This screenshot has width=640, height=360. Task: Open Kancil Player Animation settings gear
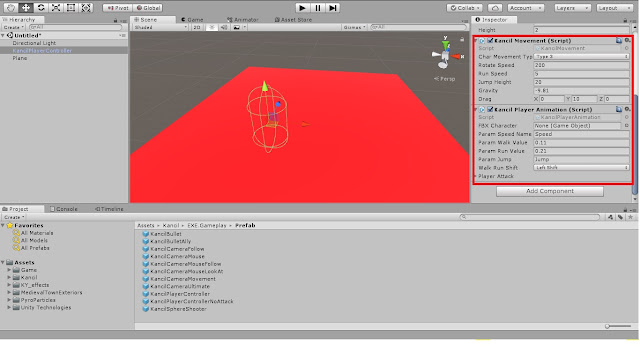627,109
